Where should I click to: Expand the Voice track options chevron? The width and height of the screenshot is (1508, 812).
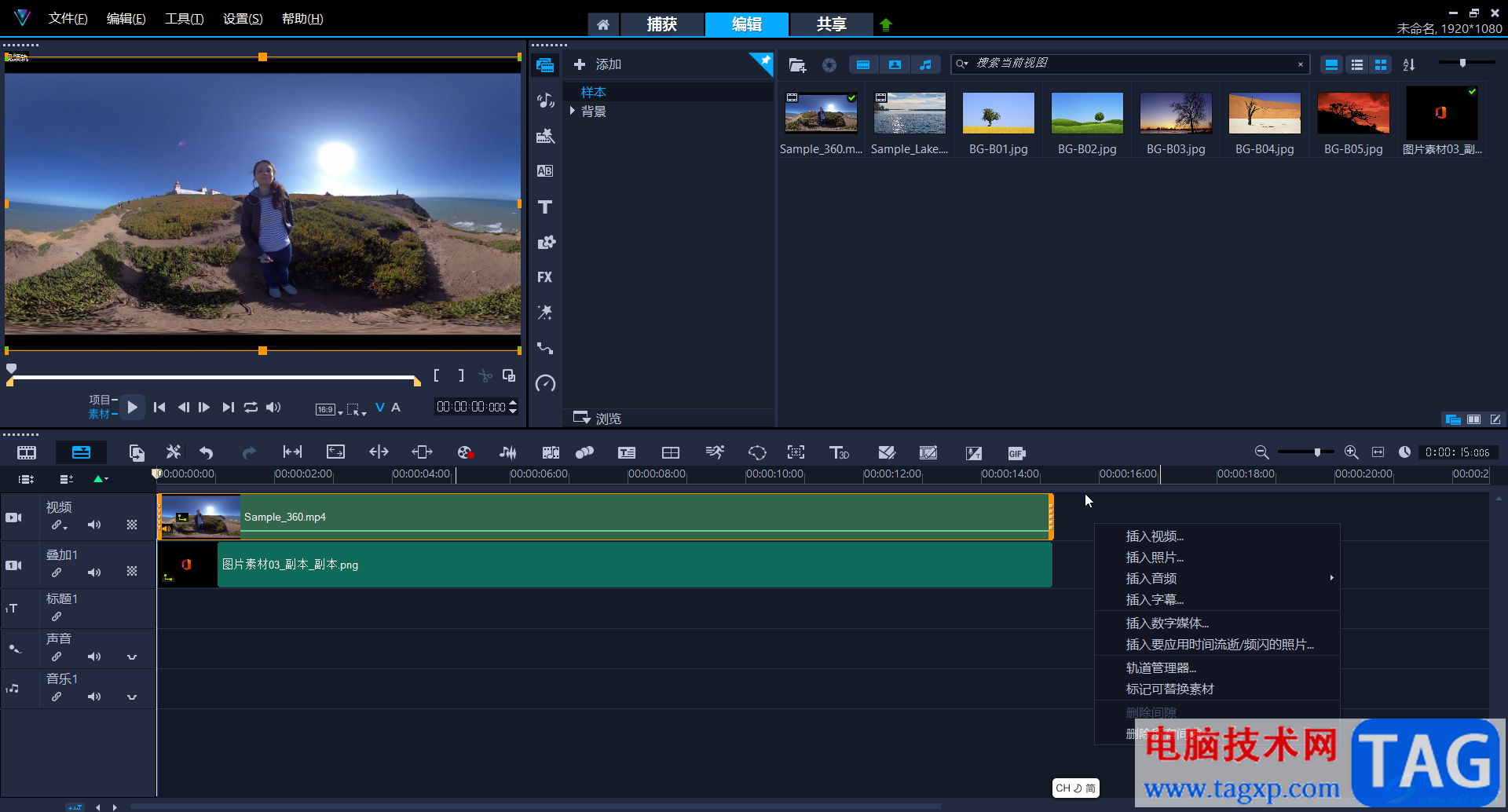[132, 657]
